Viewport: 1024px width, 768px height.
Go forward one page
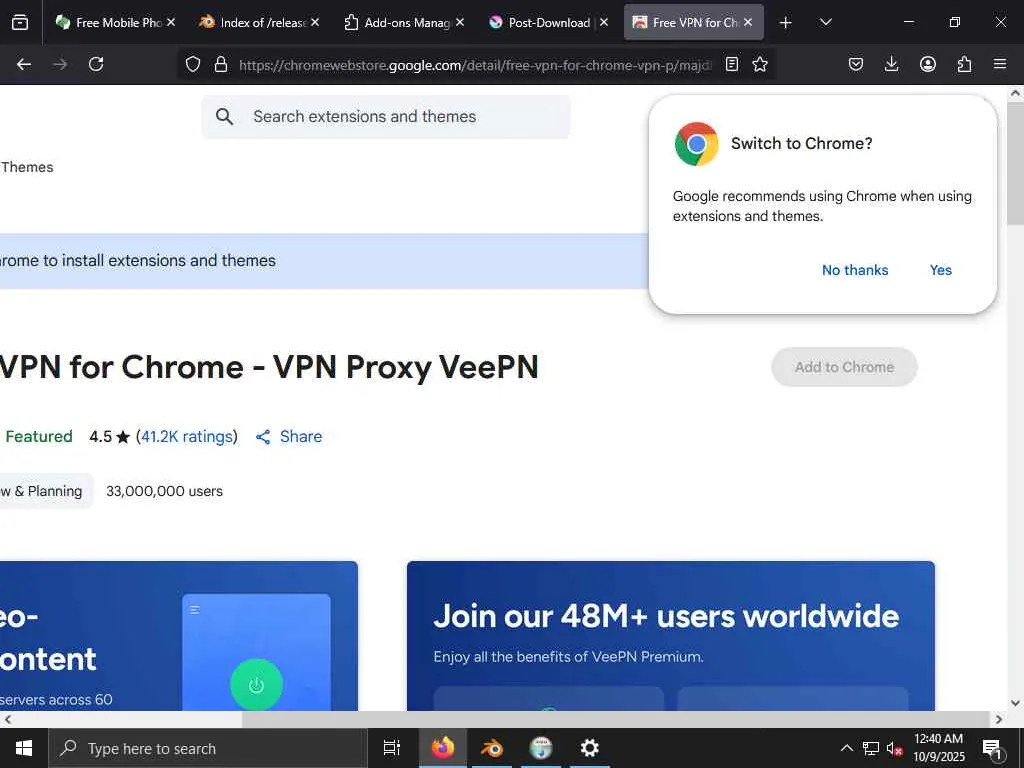60,64
